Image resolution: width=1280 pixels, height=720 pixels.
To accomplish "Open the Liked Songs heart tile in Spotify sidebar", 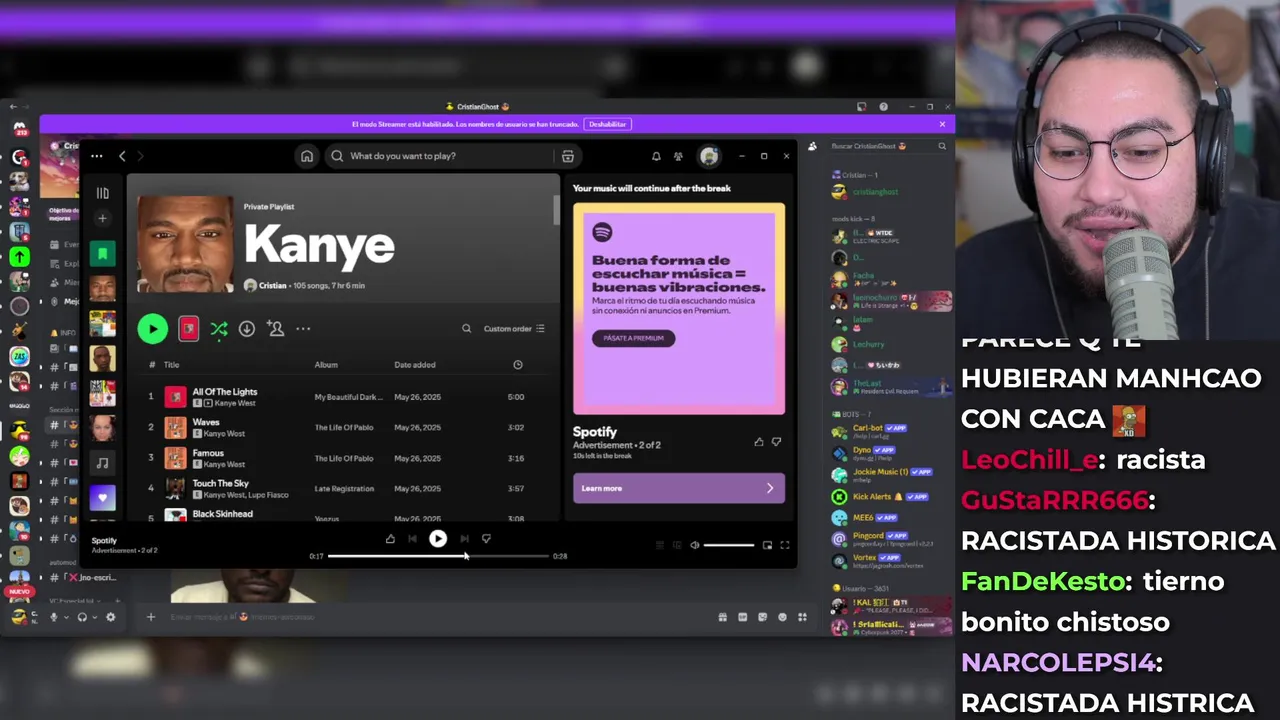I will [x=102, y=497].
